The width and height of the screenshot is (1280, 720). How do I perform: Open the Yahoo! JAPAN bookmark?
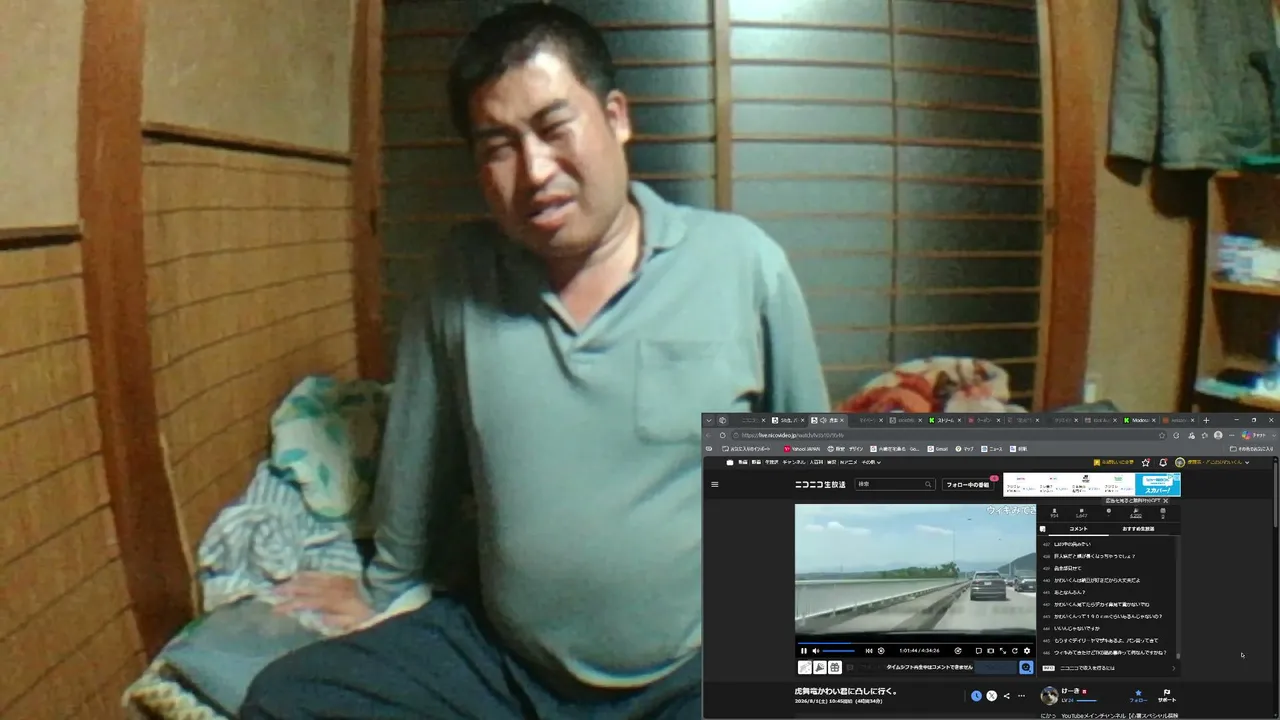(x=802, y=449)
